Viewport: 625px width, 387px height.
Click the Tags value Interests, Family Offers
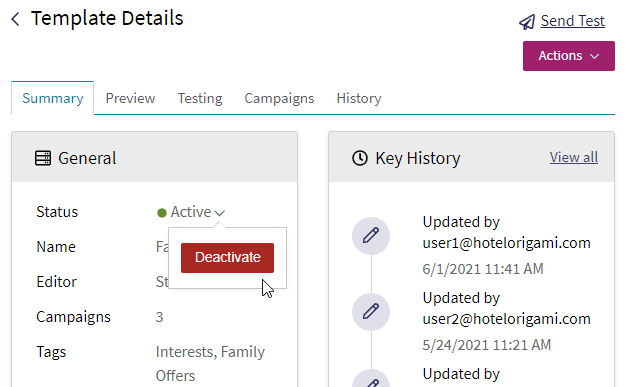coord(210,363)
